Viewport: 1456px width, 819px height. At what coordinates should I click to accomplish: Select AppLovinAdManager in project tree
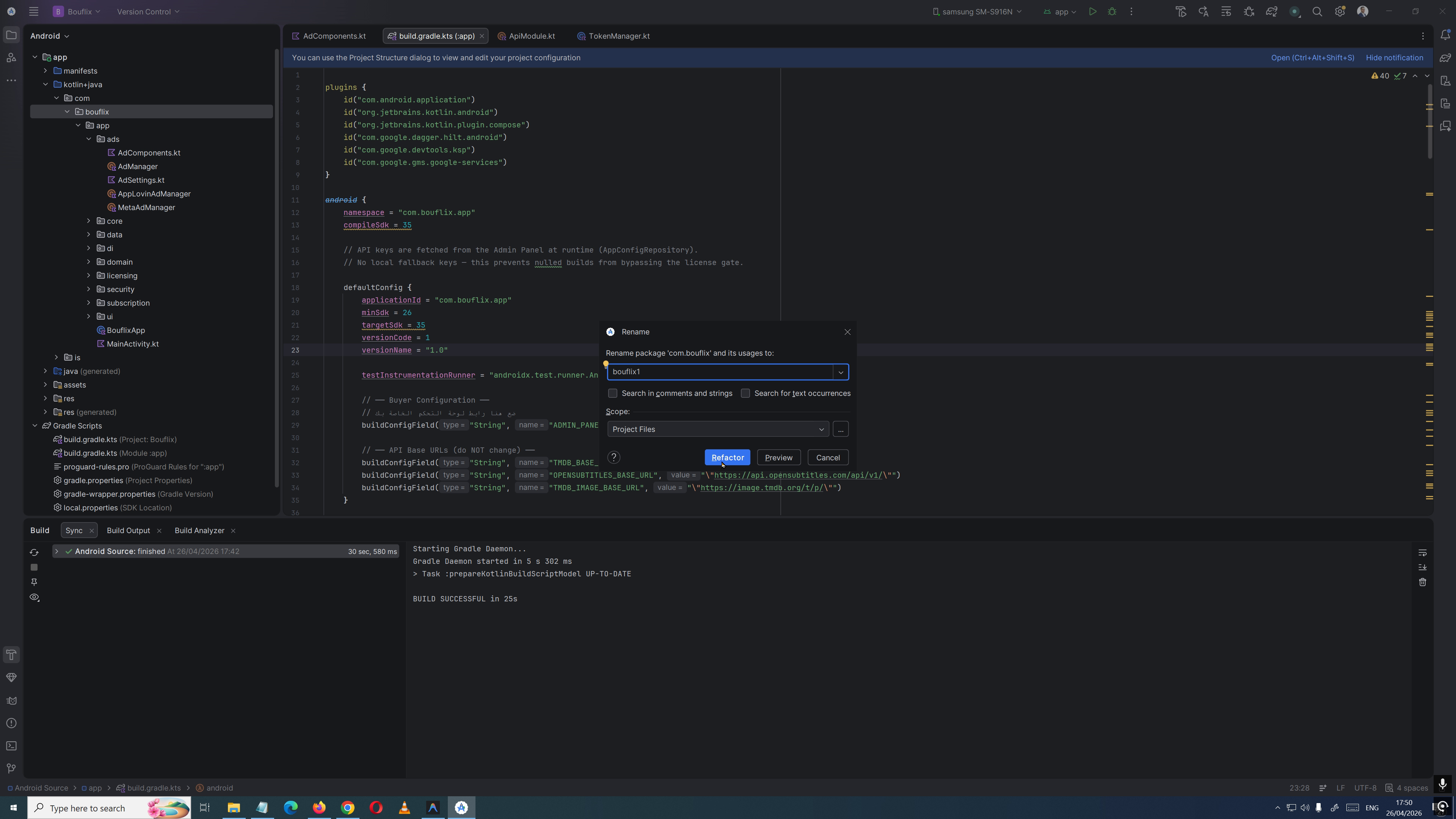[x=154, y=194]
